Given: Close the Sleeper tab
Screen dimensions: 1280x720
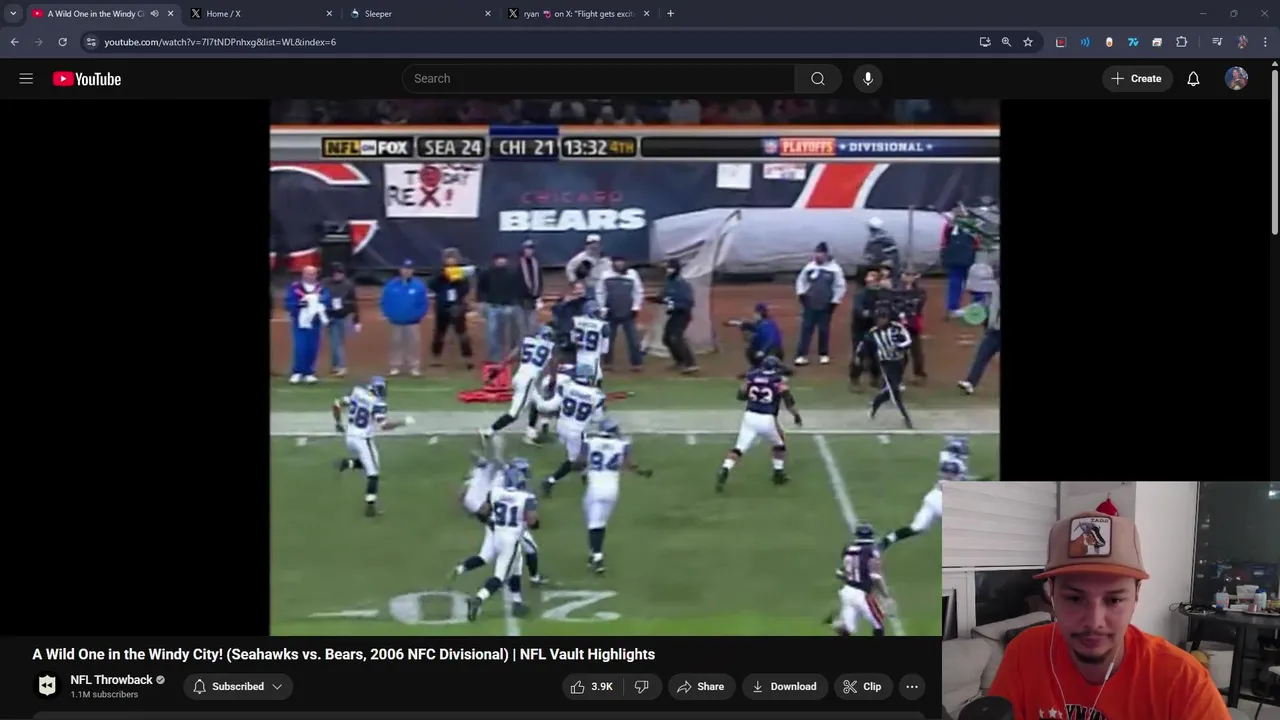Looking at the screenshot, I should point(488,14).
